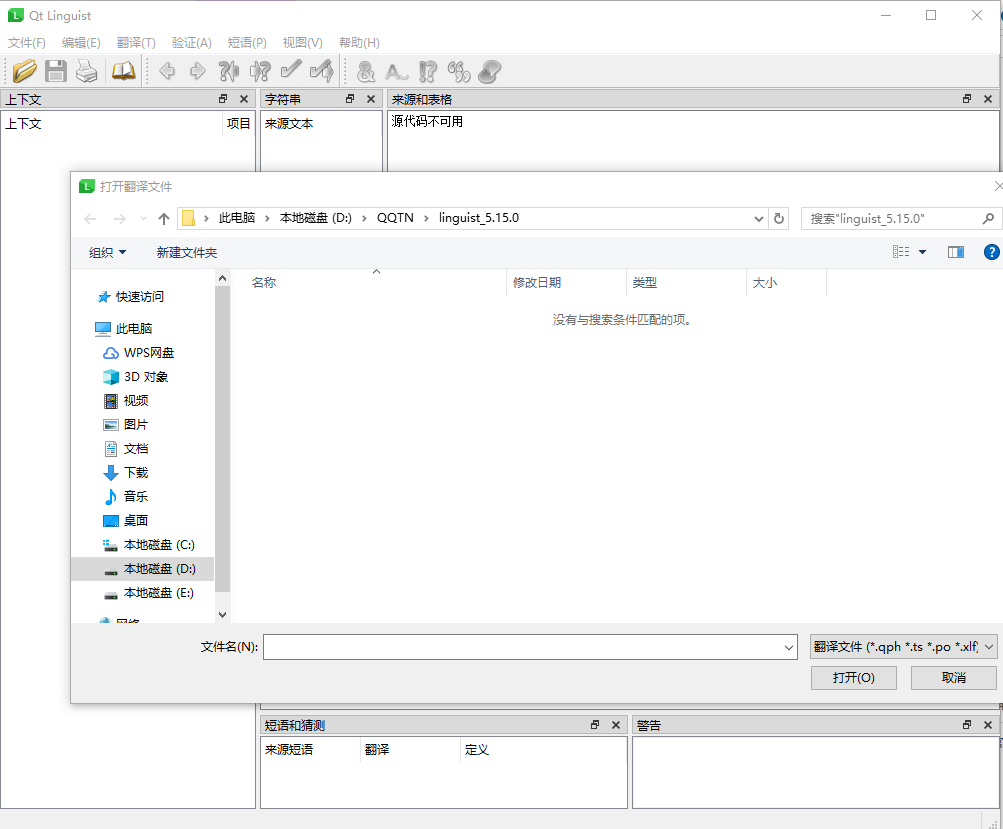Open the 翻译(T) menu

(136, 43)
